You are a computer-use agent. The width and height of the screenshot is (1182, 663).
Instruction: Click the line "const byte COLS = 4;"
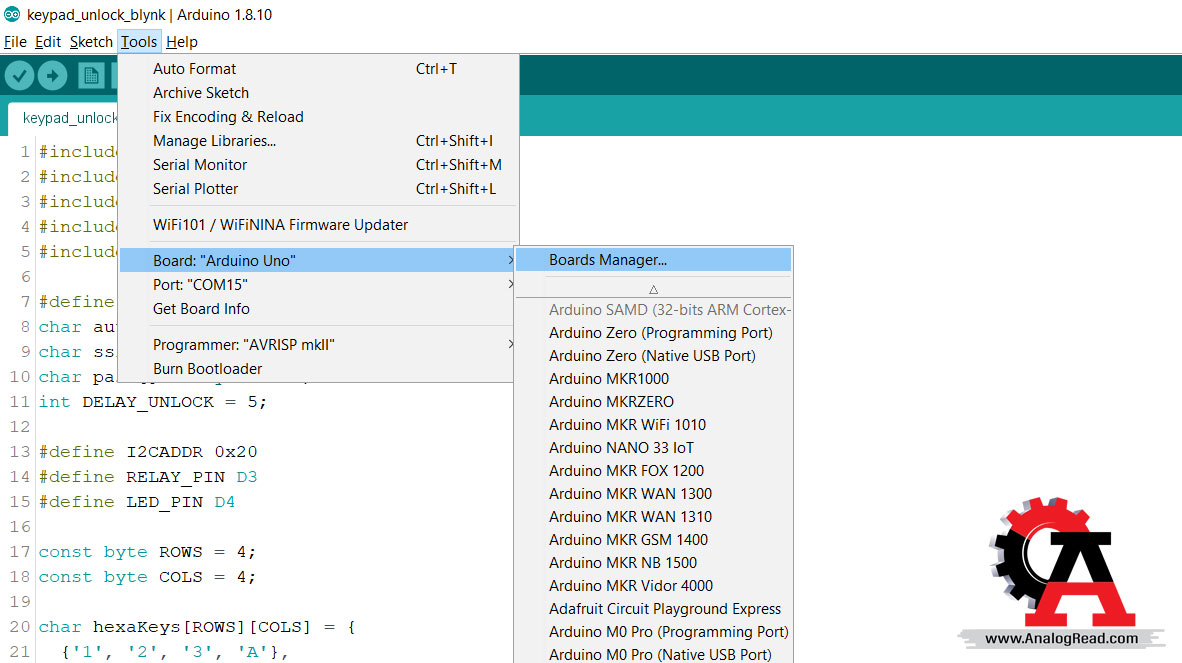pyautogui.click(x=148, y=577)
